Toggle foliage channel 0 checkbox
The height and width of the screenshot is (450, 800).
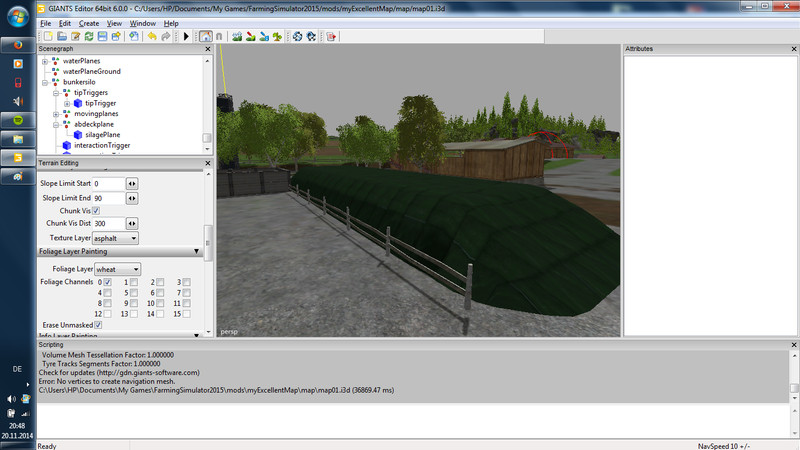(x=108, y=282)
